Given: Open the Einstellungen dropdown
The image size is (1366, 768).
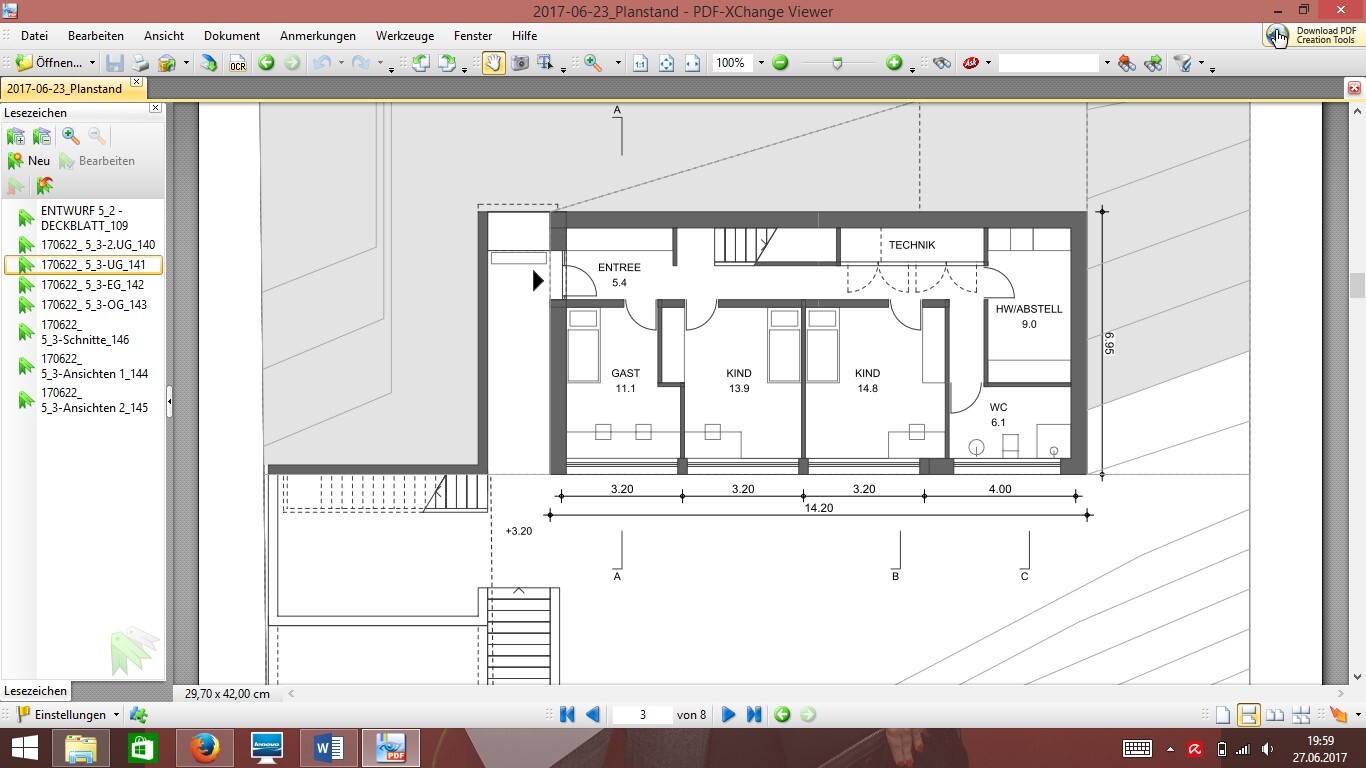Looking at the screenshot, I should (116, 715).
